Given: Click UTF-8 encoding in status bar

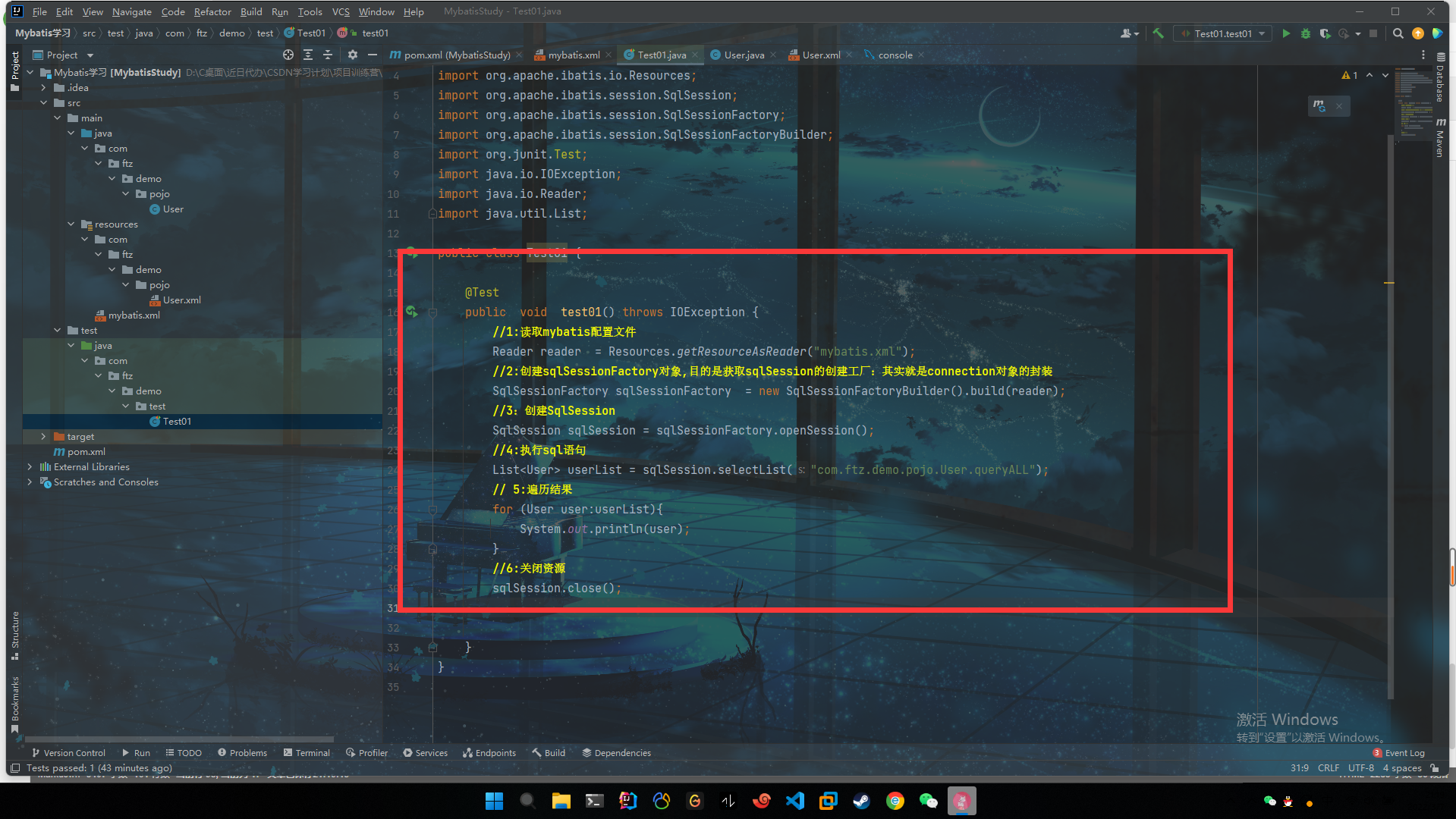Looking at the screenshot, I should (1361, 768).
